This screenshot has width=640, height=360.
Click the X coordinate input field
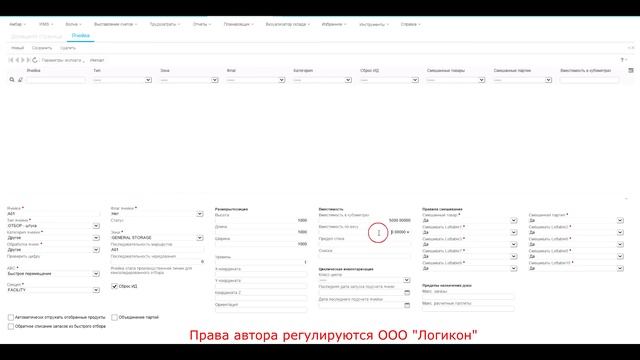[x=261, y=275]
